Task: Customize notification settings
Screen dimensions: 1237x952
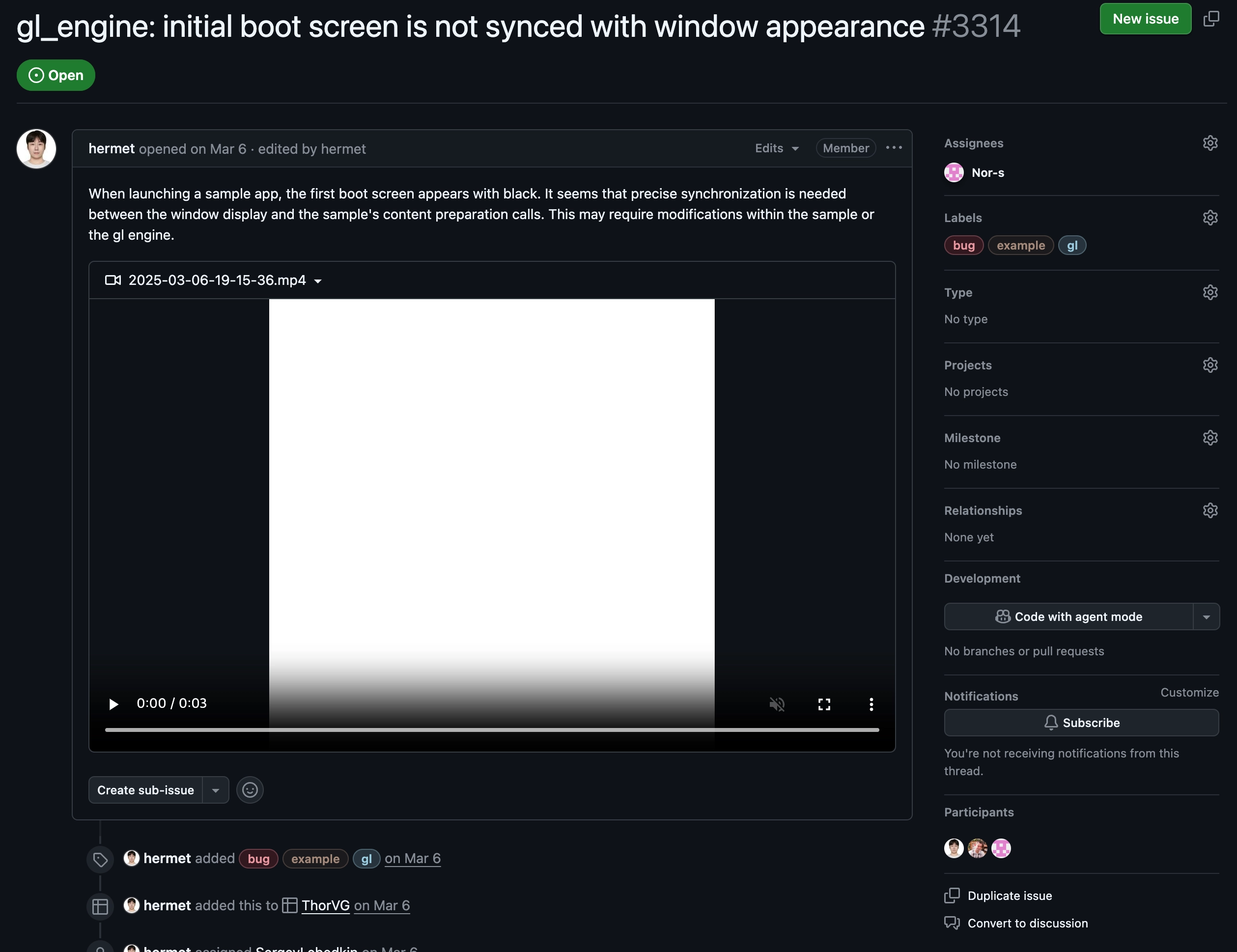Action: [1189, 693]
